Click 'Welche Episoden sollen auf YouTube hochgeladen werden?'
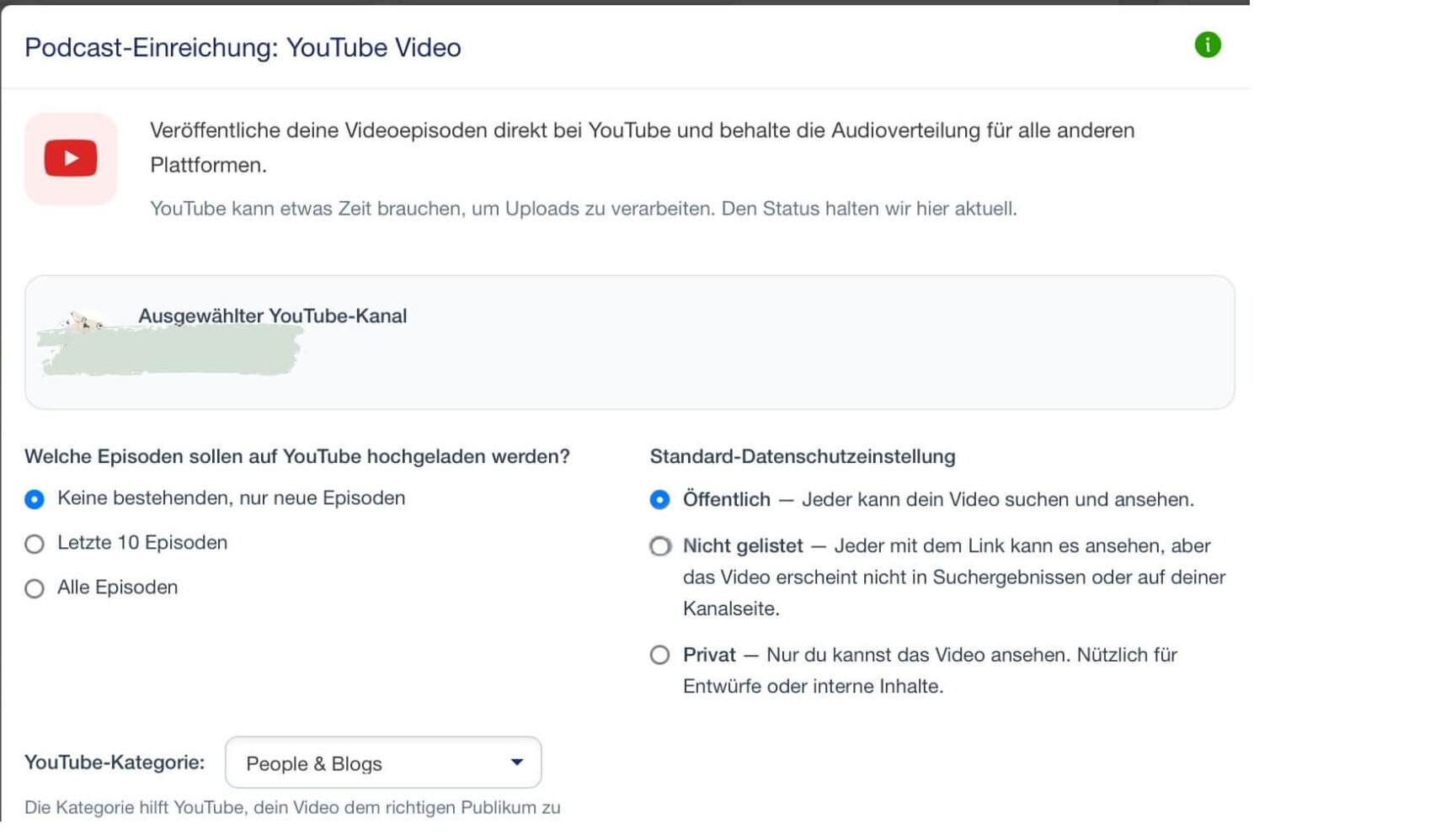This screenshot has height=840, width=1430. [x=297, y=456]
